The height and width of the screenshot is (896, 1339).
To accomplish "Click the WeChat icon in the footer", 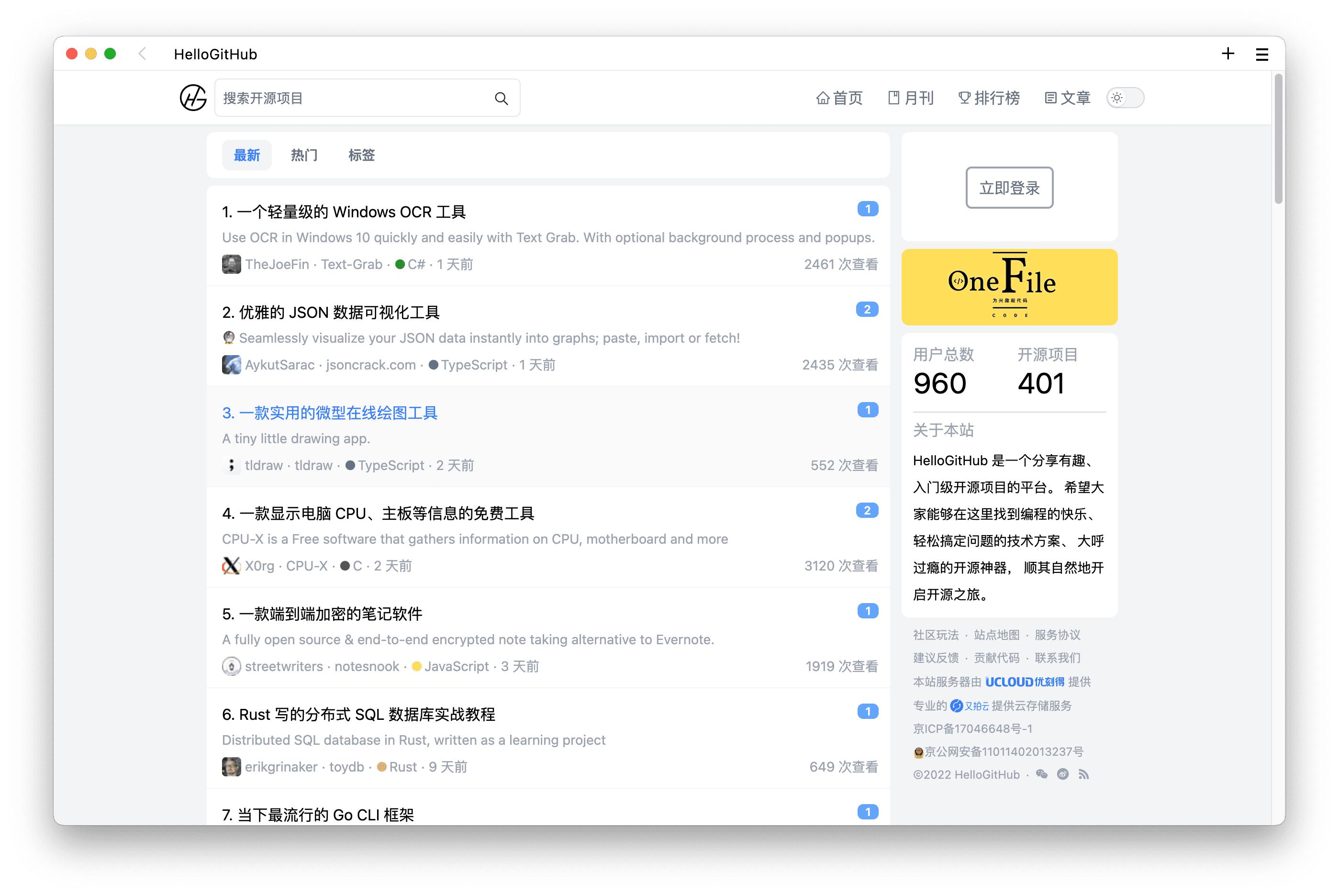I will 1041,774.
